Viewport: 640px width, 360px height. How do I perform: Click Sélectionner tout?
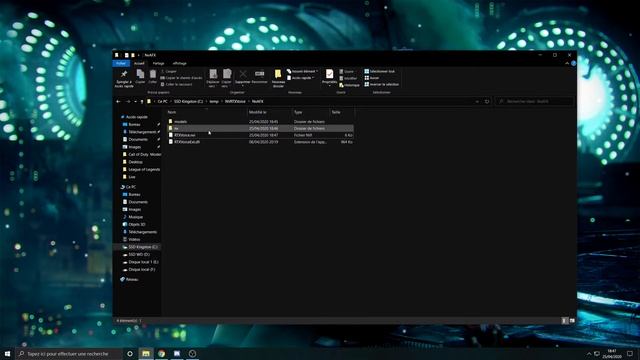(x=380, y=71)
